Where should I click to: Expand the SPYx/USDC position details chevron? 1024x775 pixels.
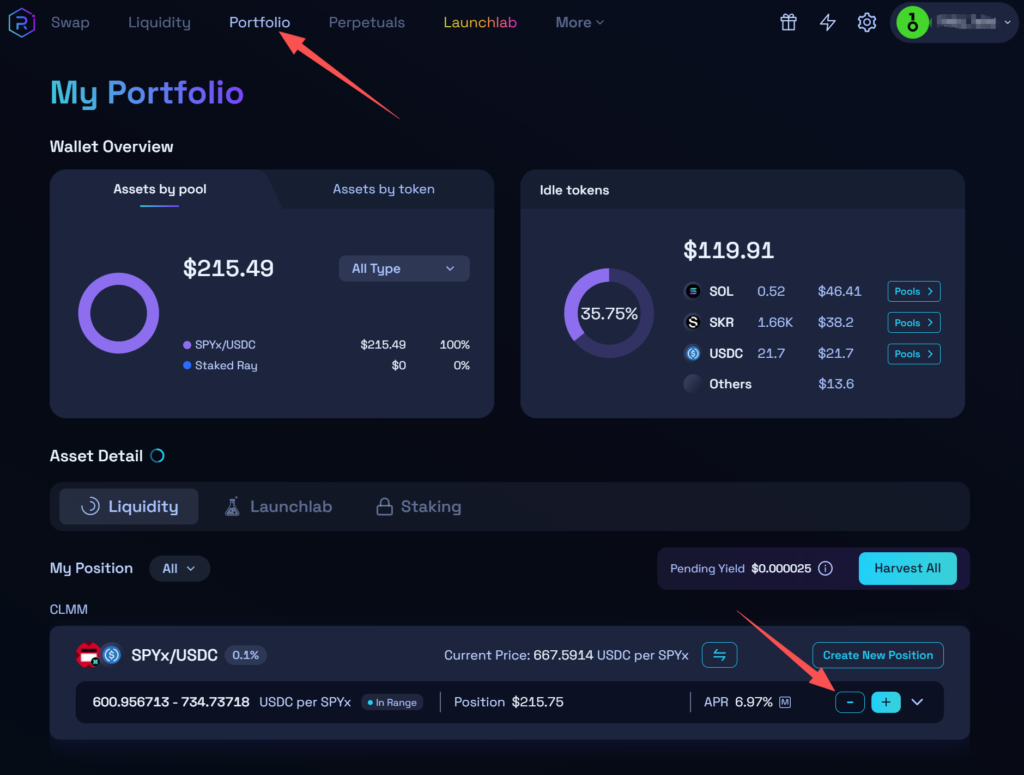pyautogui.click(x=918, y=702)
